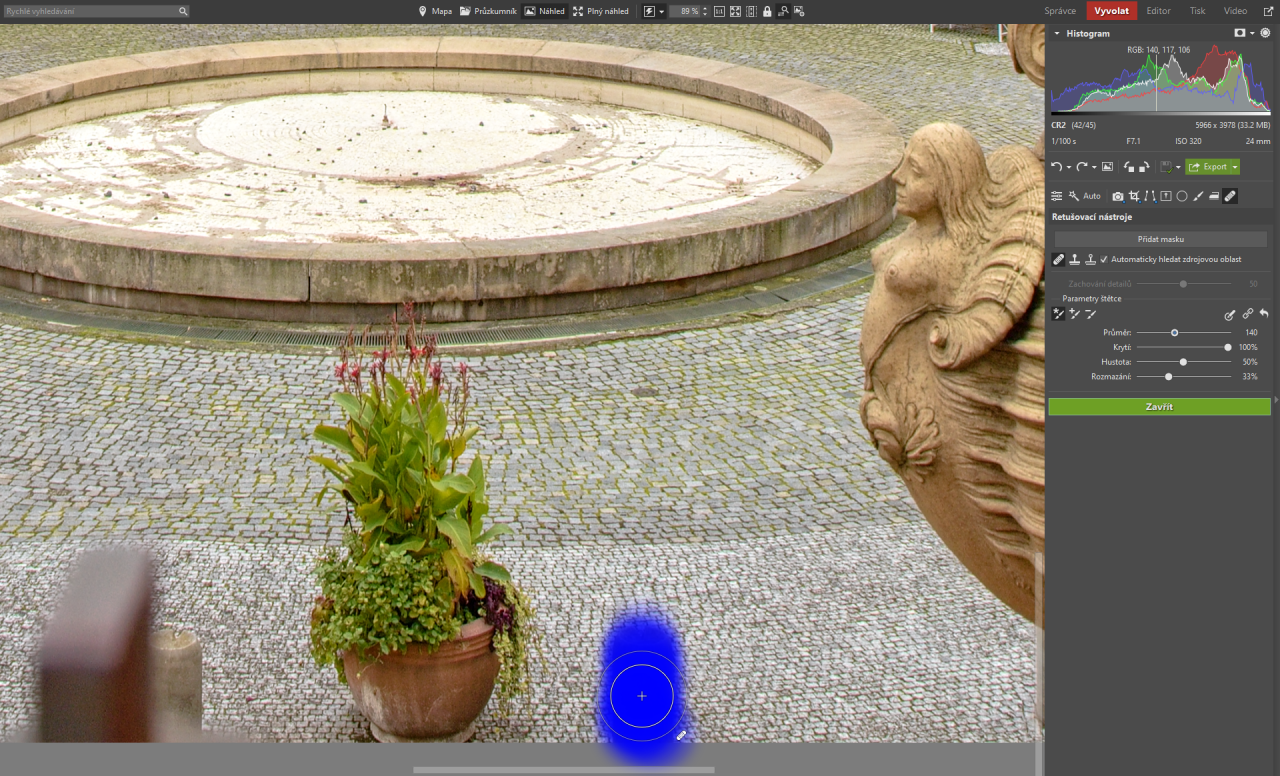
Task: Apply Auto enhancement
Action: 1084,196
